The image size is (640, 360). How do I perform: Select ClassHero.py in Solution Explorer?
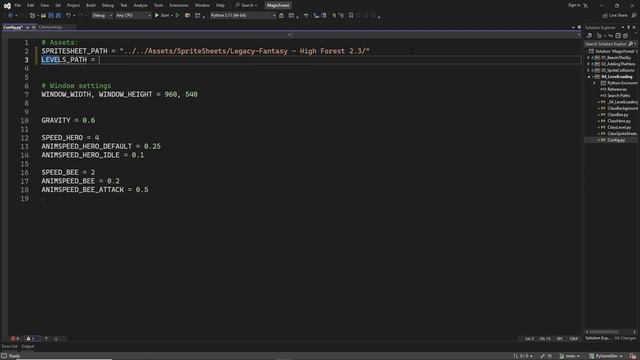618,121
